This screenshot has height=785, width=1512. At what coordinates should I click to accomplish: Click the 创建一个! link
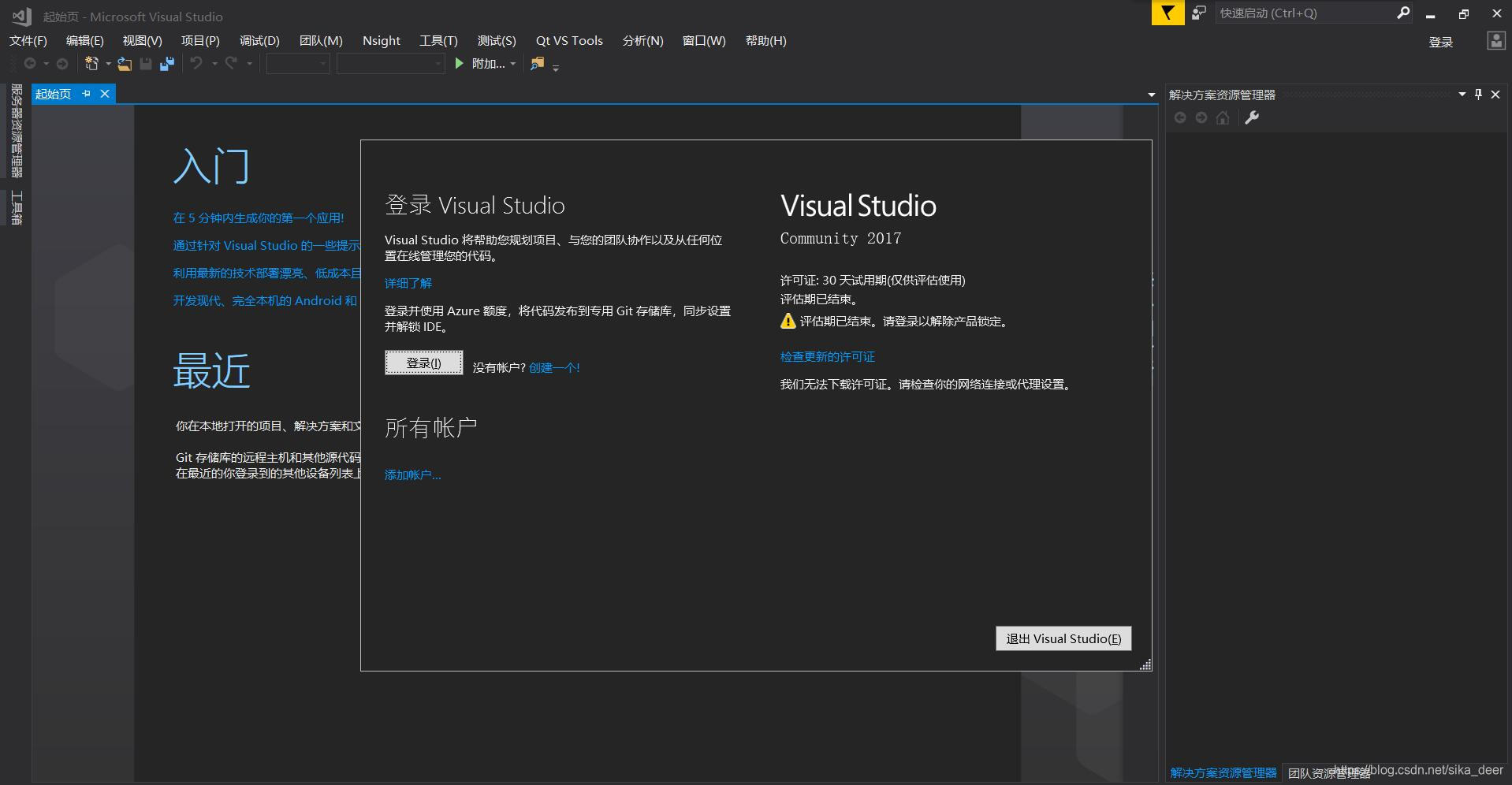tap(555, 367)
